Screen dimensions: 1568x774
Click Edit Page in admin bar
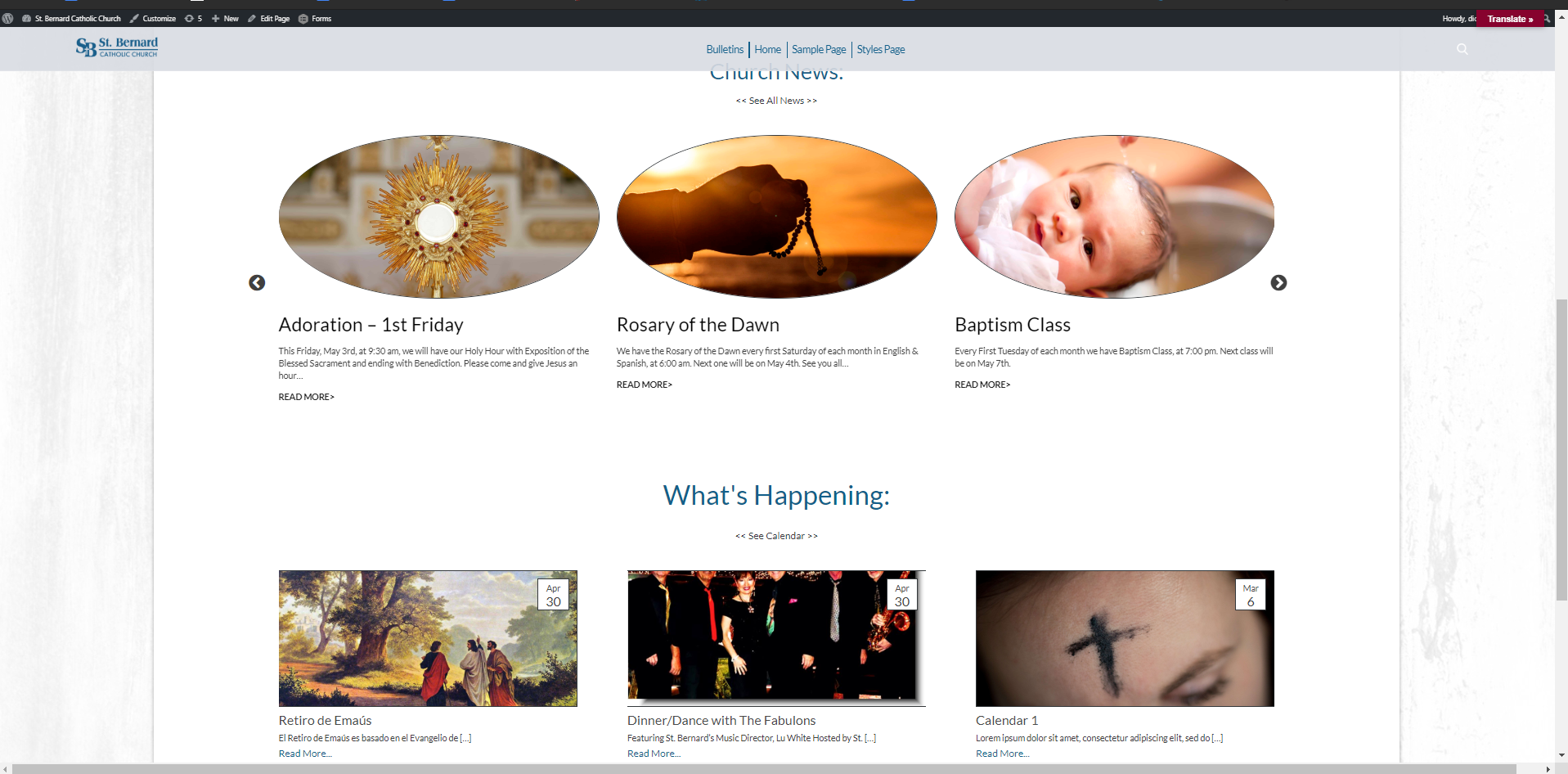(x=268, y=18)
